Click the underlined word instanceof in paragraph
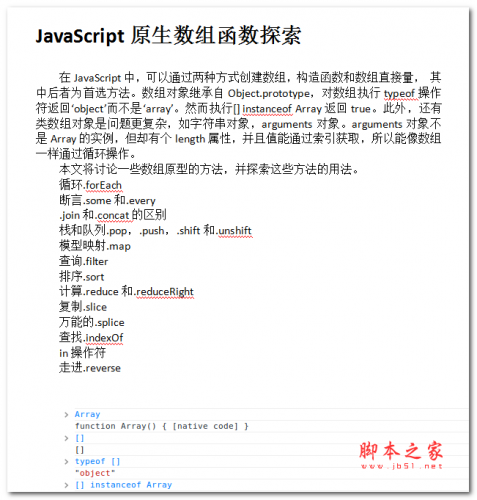This screenshot has height=500, width=477. coord(267,109)
